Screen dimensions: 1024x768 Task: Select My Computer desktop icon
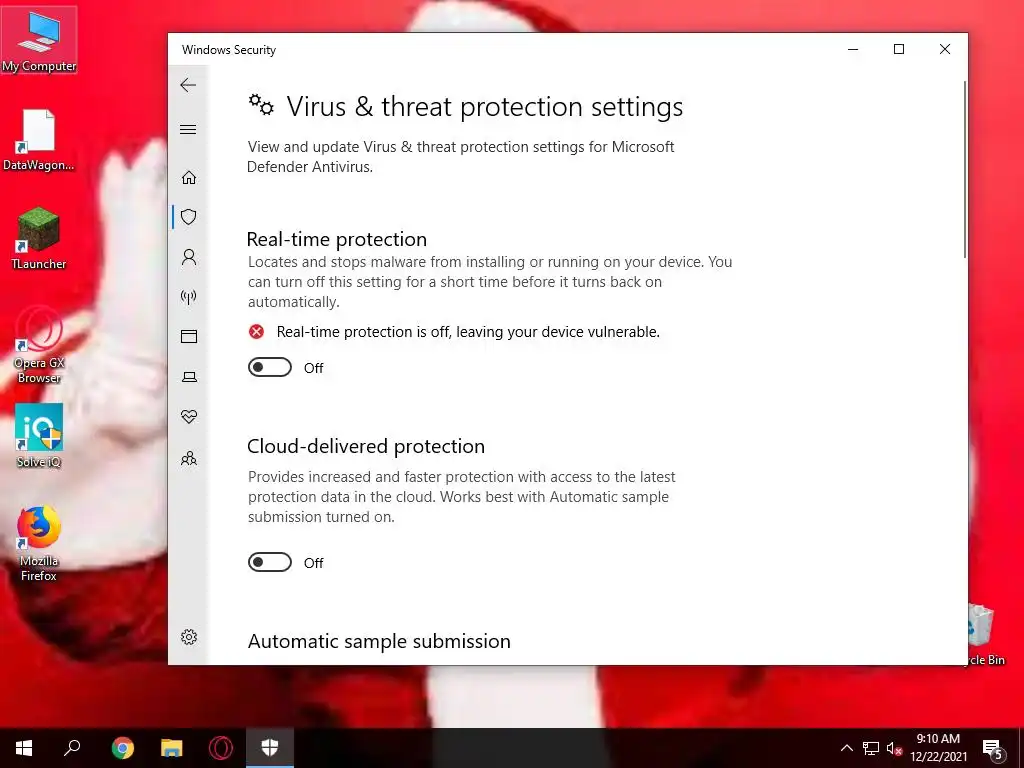(39, 40)
